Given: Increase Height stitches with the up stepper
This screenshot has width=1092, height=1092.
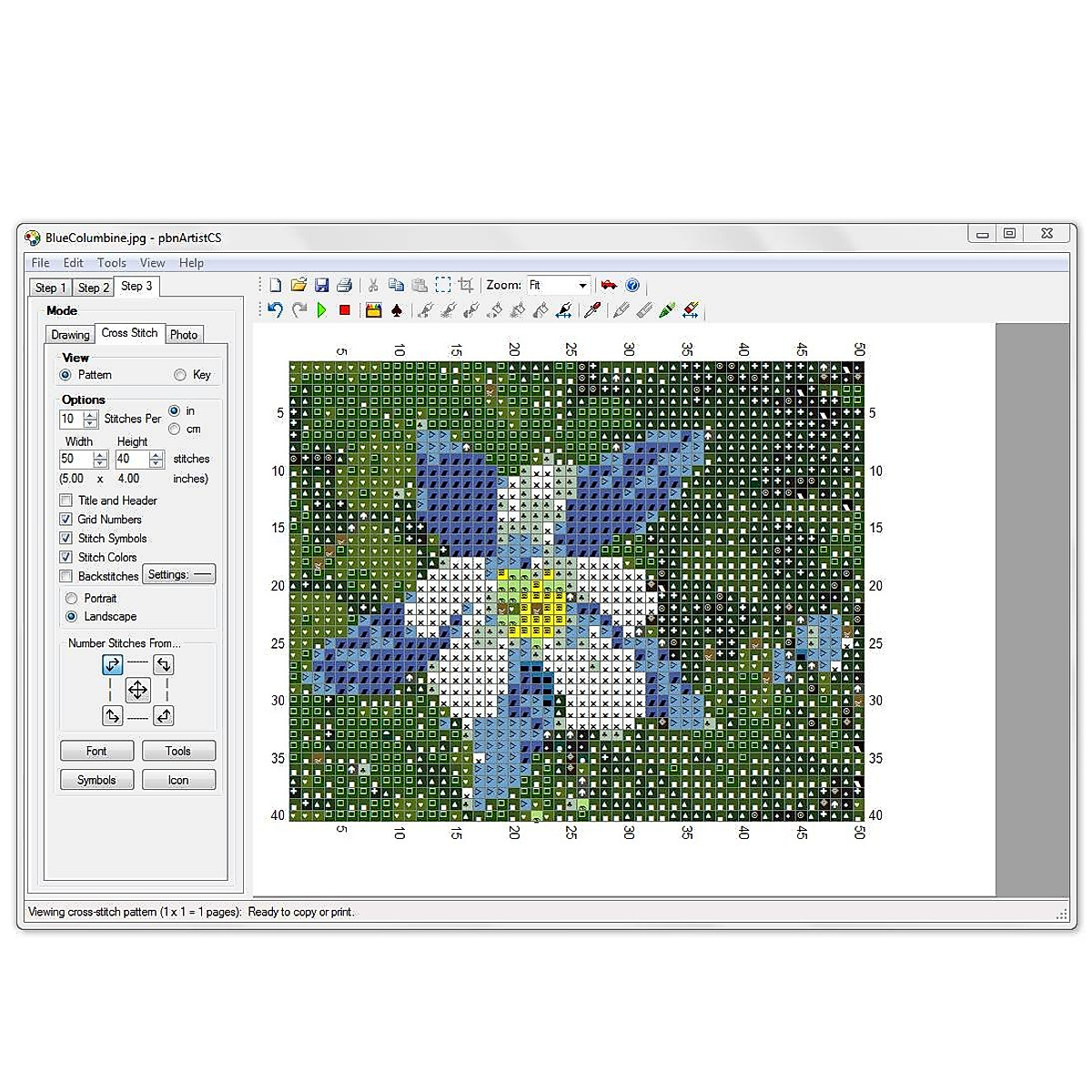Looking at the screenshot, I should pos(155,455).
